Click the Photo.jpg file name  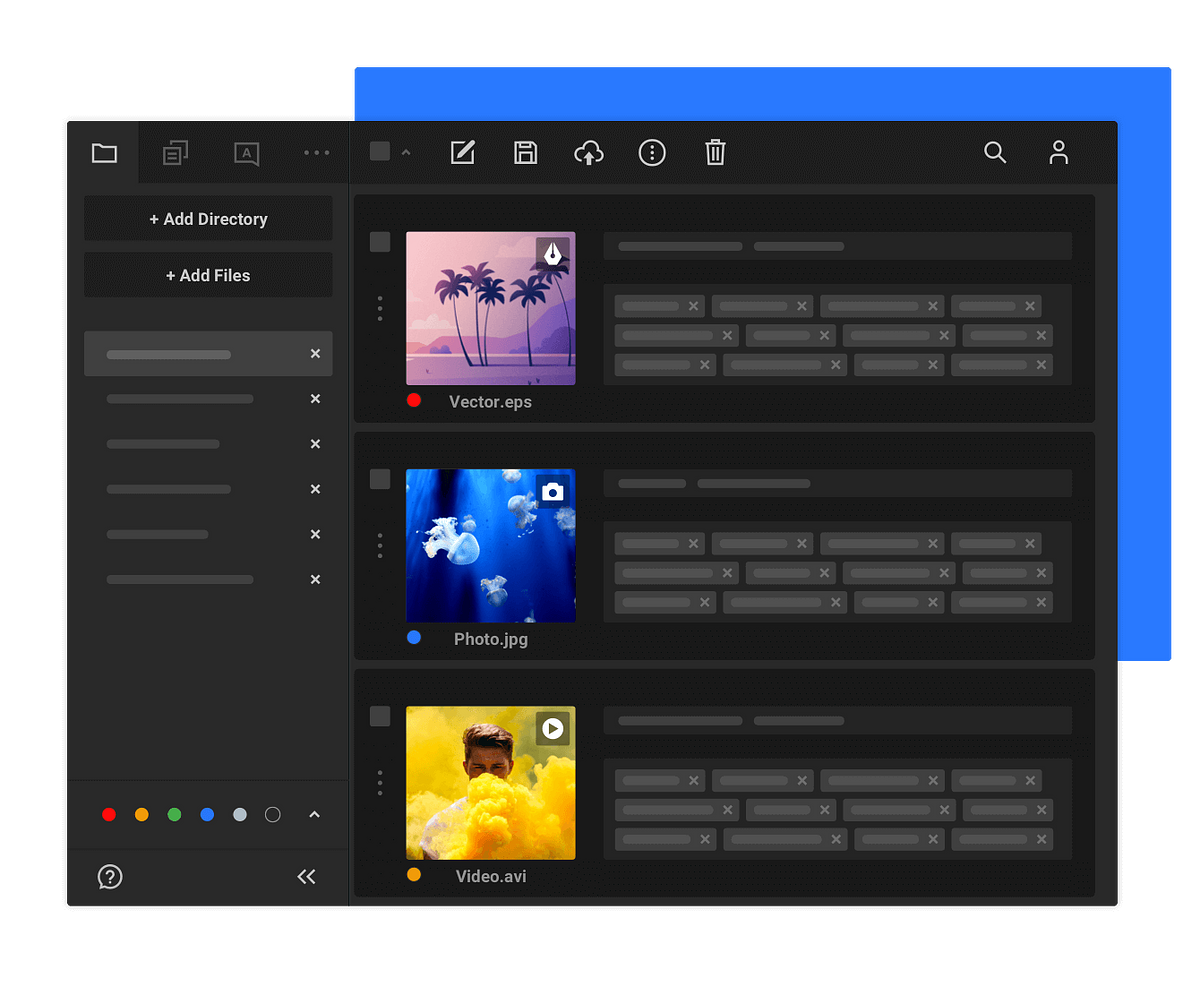[490, 639]
